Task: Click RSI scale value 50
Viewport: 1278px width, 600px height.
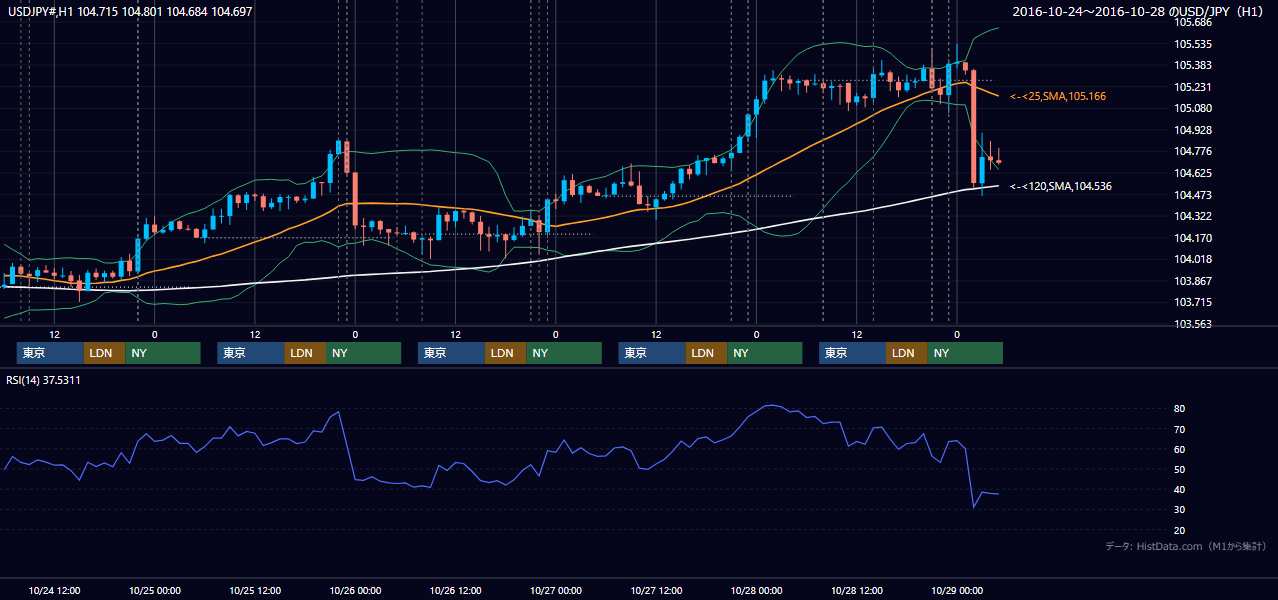Action: (1180, 469)
